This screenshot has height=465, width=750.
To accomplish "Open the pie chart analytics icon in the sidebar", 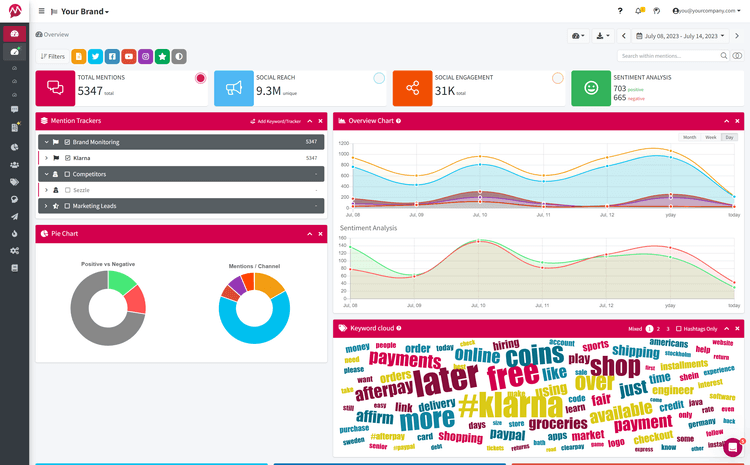I will pos(14,147).
